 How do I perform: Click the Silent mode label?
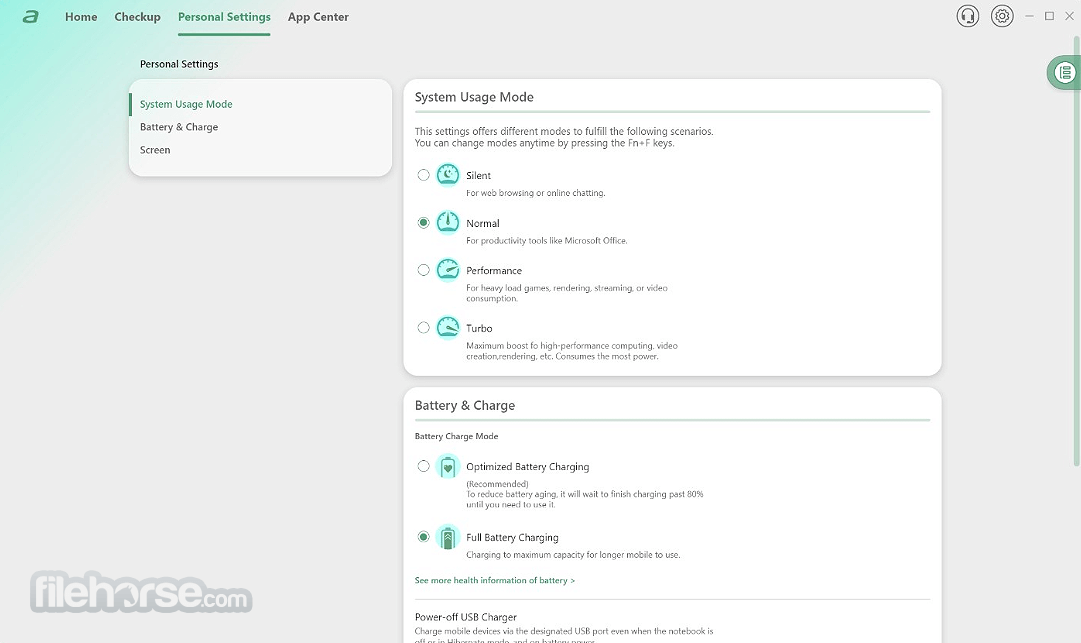[x=478, y=176]
